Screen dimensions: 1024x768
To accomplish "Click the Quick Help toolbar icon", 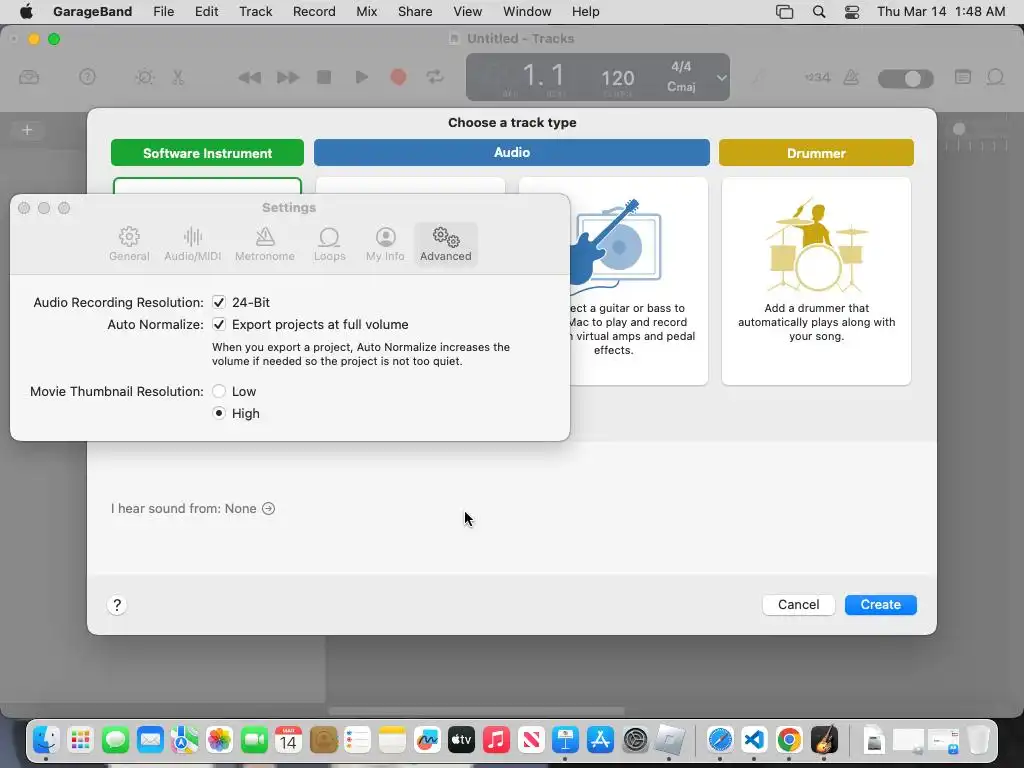I will 87,77.
